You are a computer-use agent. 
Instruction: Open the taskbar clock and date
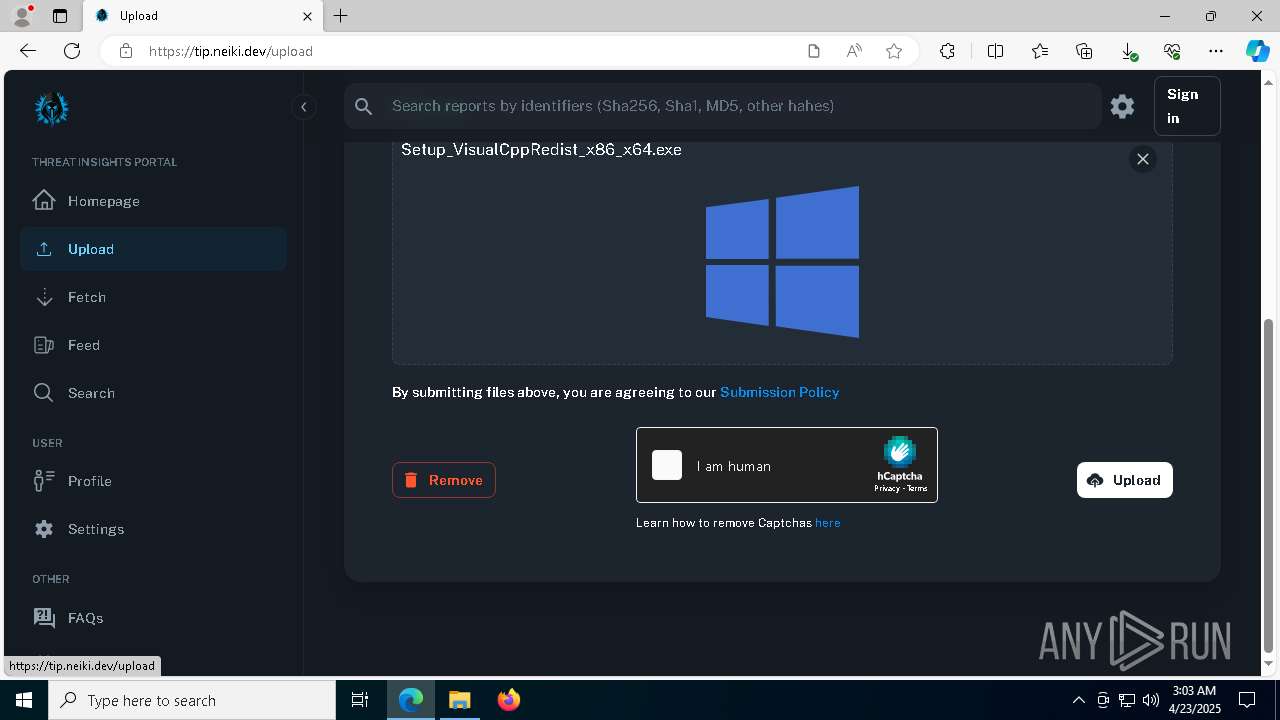1193,700
